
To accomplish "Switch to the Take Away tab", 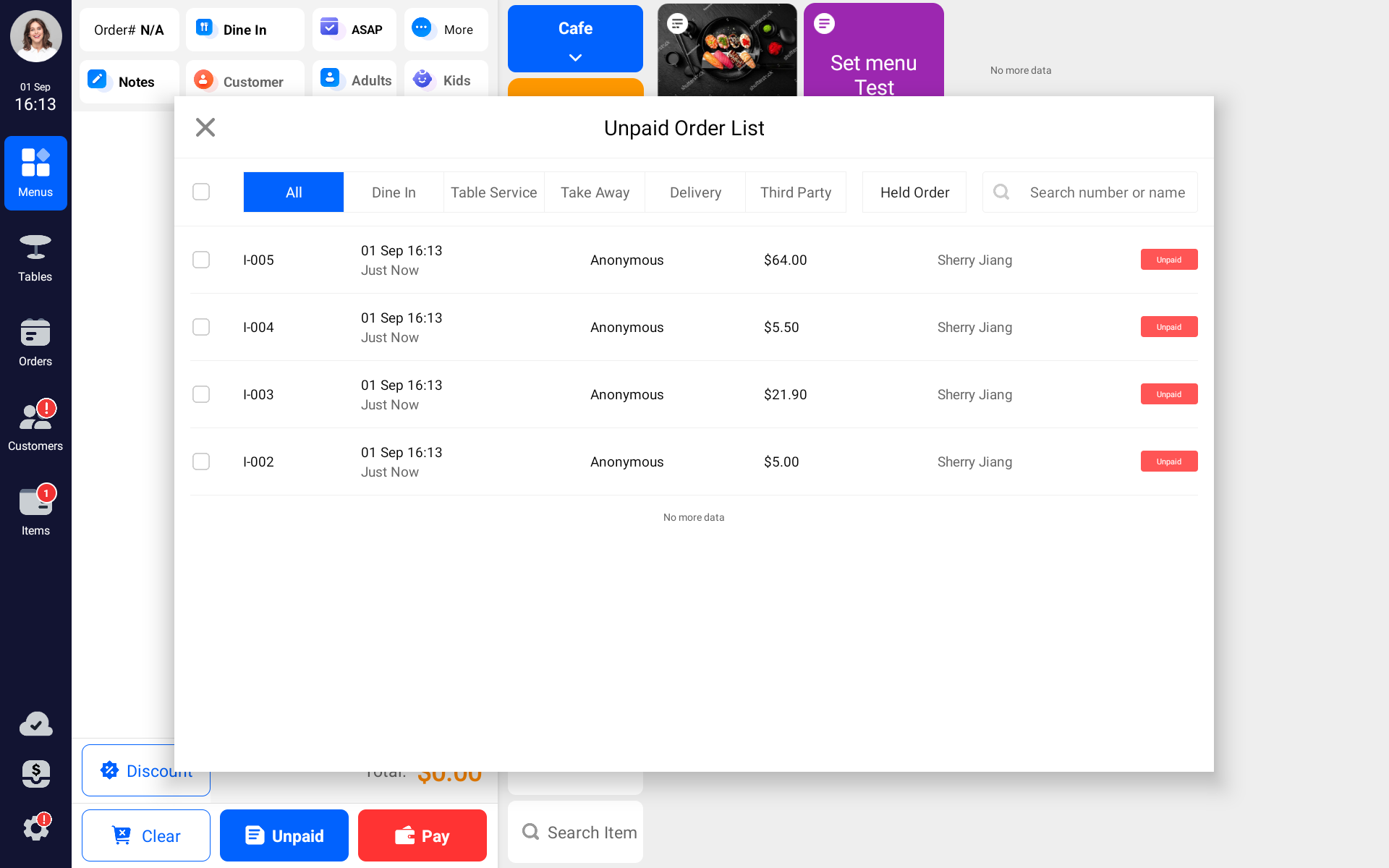I will coord(595,192).
